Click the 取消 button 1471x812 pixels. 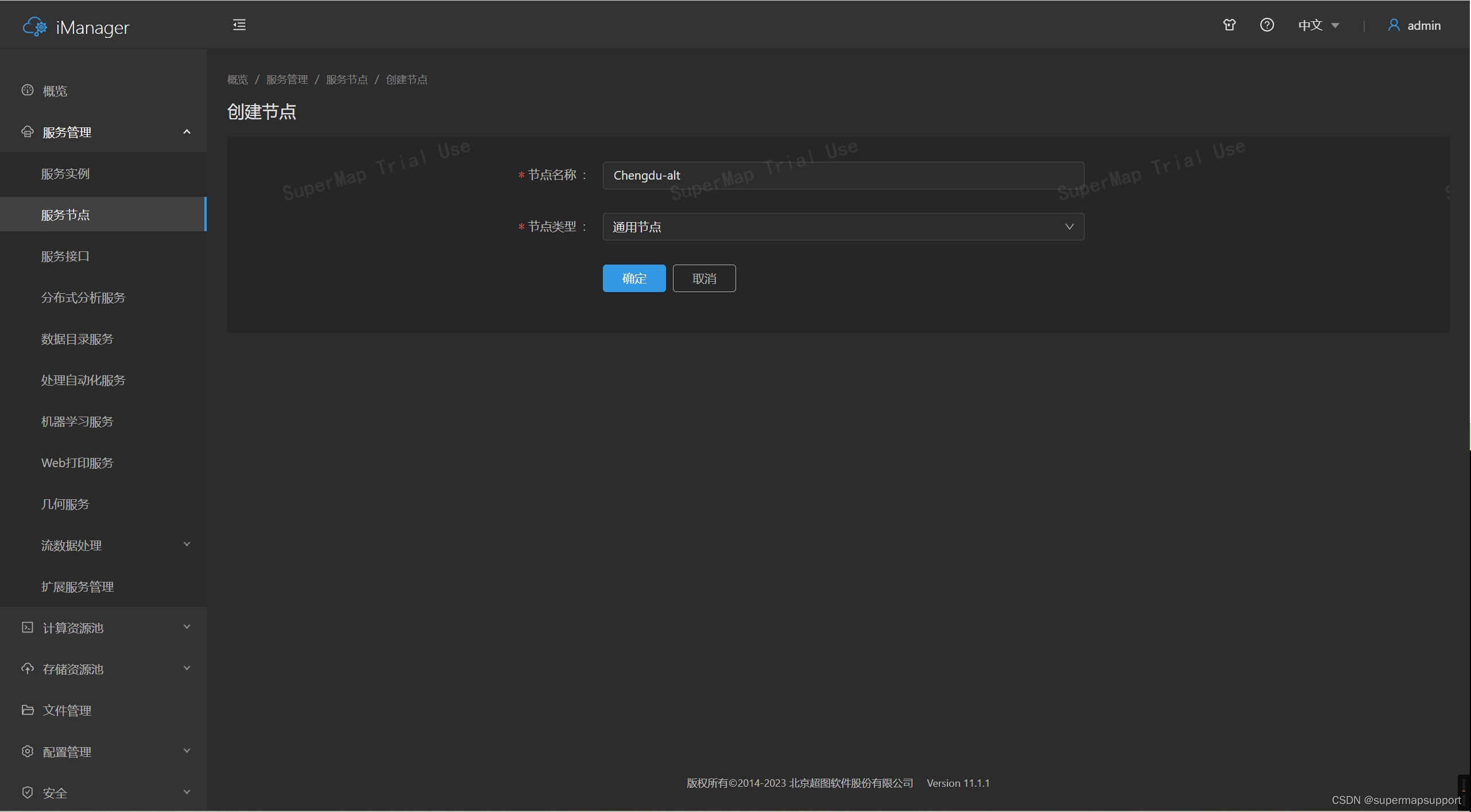[x=704, y=278]
